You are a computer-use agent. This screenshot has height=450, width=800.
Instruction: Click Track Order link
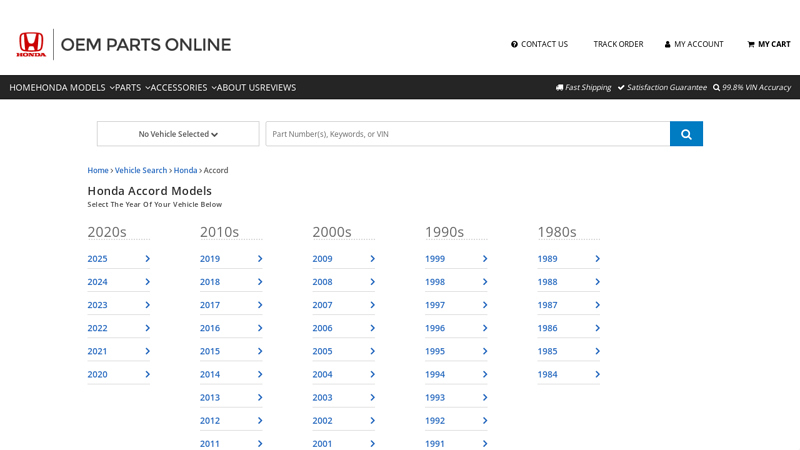click(x=618, y=44)
